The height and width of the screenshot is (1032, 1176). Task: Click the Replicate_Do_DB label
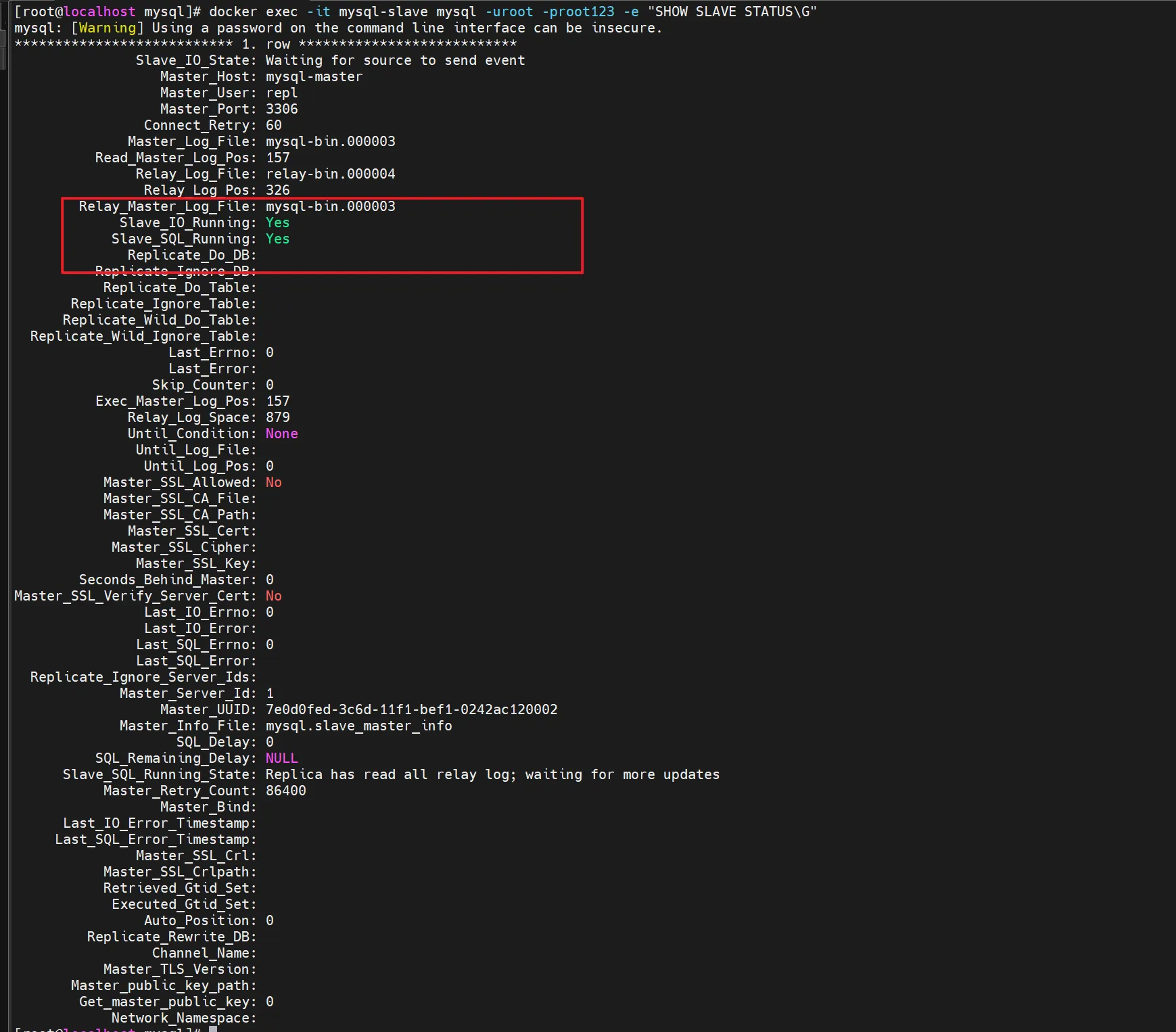(192, 255)
